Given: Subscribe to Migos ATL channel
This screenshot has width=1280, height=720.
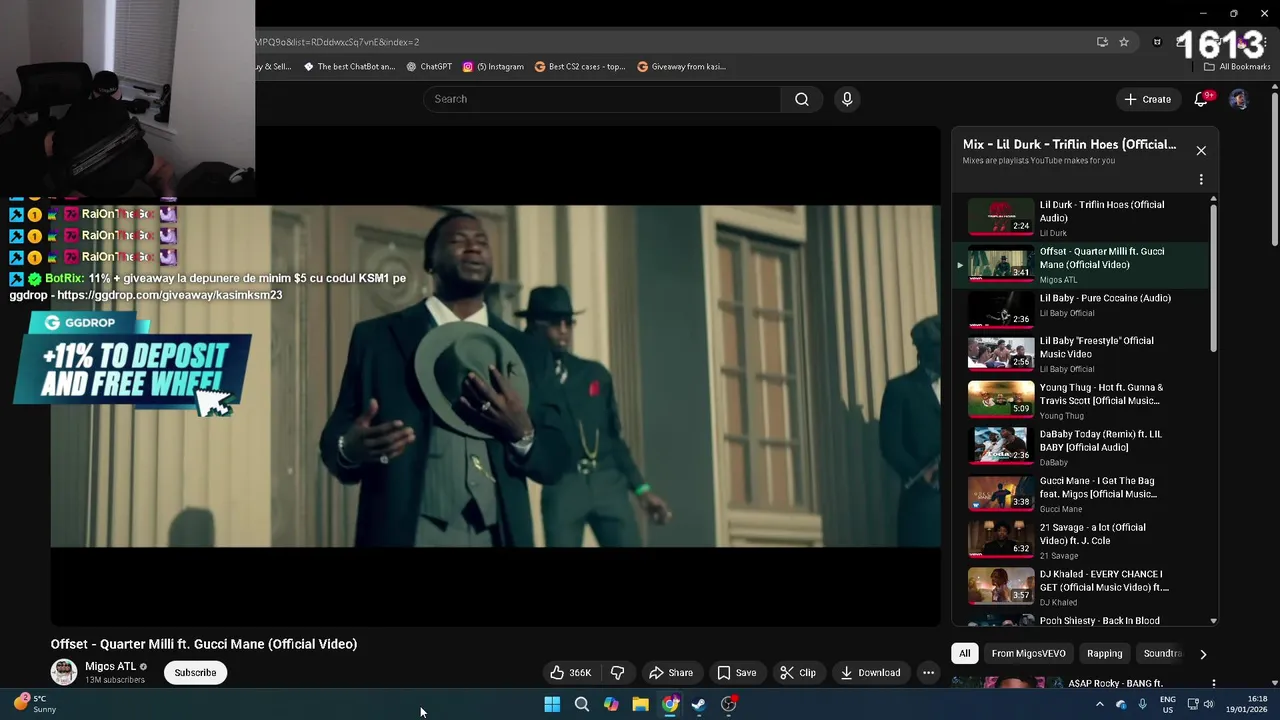Looking at the screenshot, I should (x=195, y=673).
